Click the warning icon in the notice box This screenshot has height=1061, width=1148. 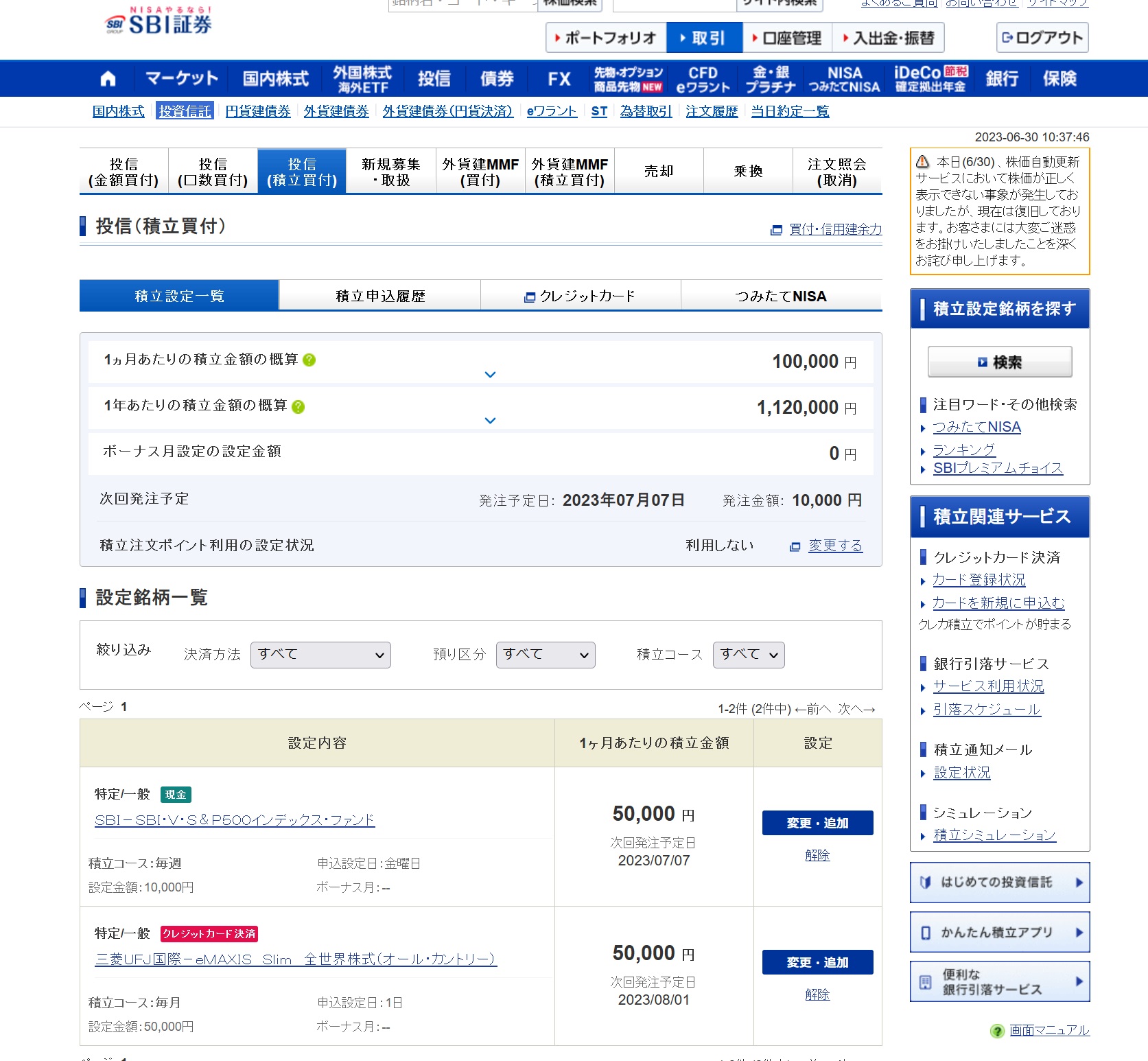click(x=922, y=162)
